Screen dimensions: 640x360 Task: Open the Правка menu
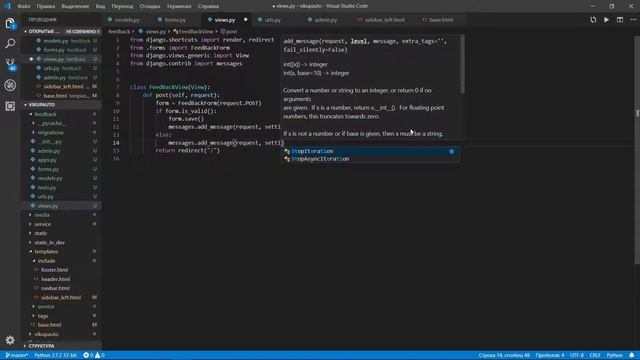pyautogui.click(x=46, y=6)
